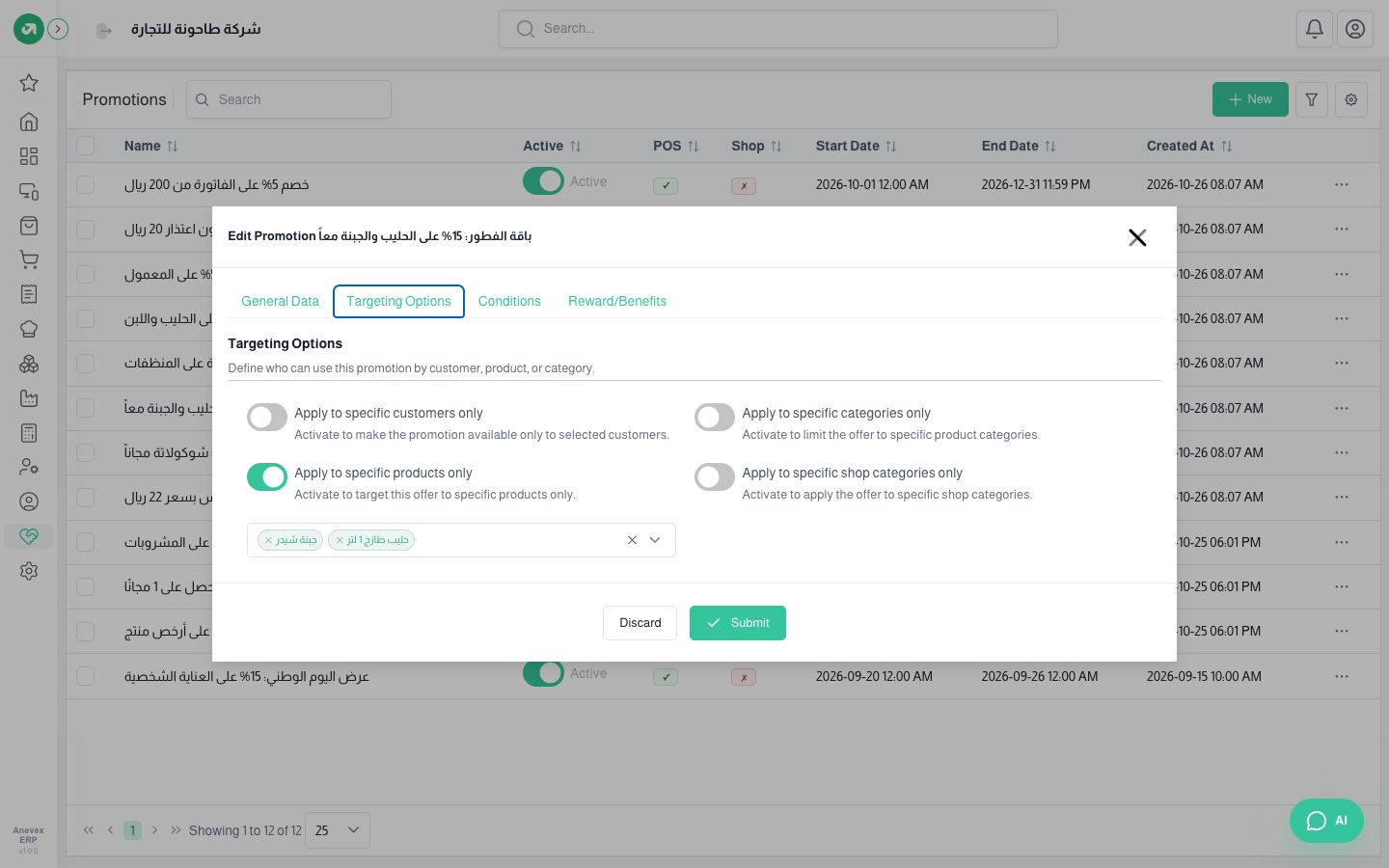This screenshot has height=868, width=1389.
Task: Submit the promotion changes
Action: tap(738, 623)
